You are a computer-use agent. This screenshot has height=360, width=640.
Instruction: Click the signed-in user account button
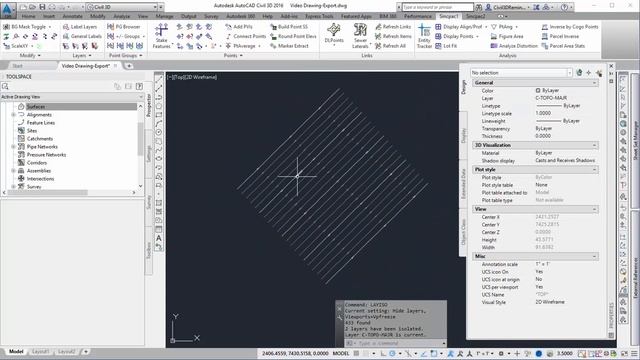tap(508, 7)
